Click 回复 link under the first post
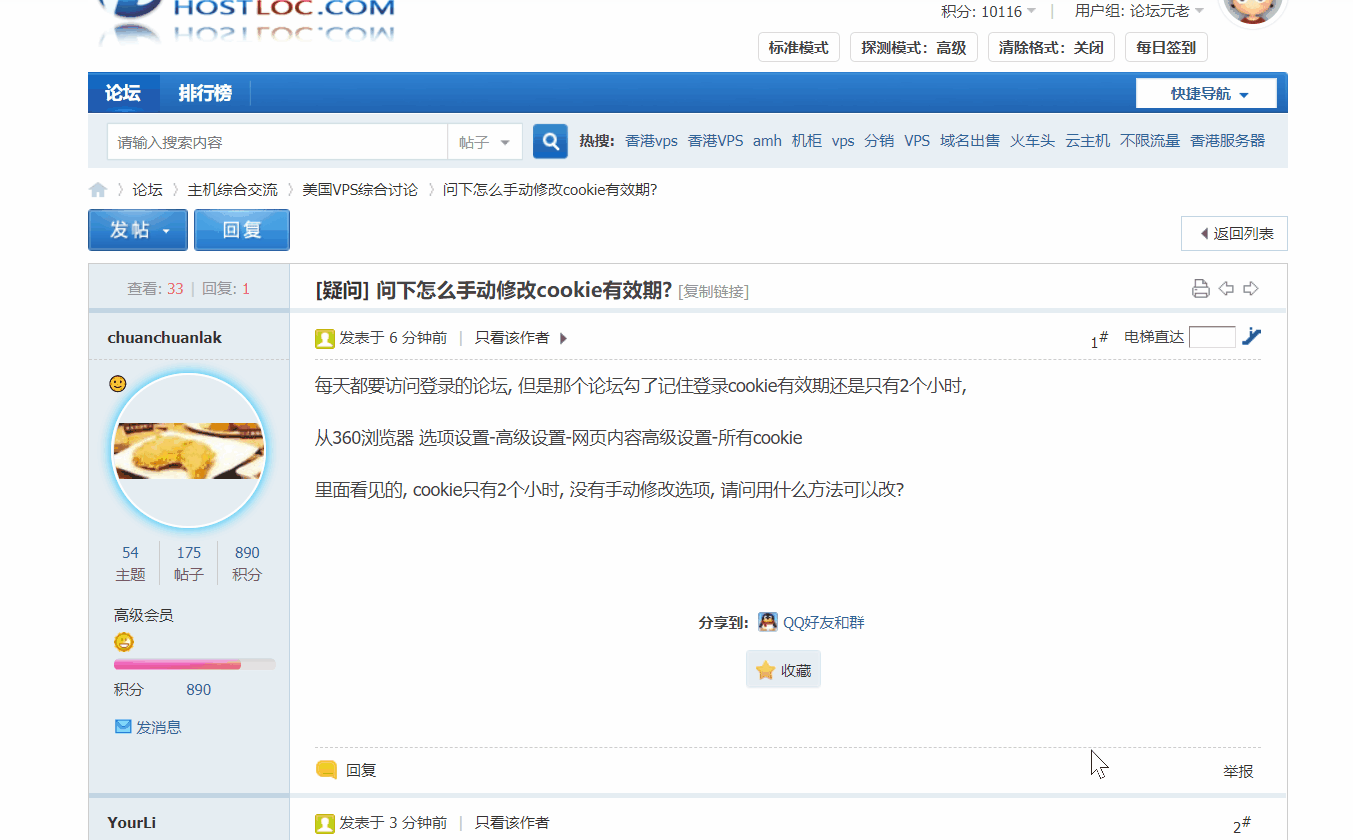Viewport: 1353px width, 840px height. (361, 770)
